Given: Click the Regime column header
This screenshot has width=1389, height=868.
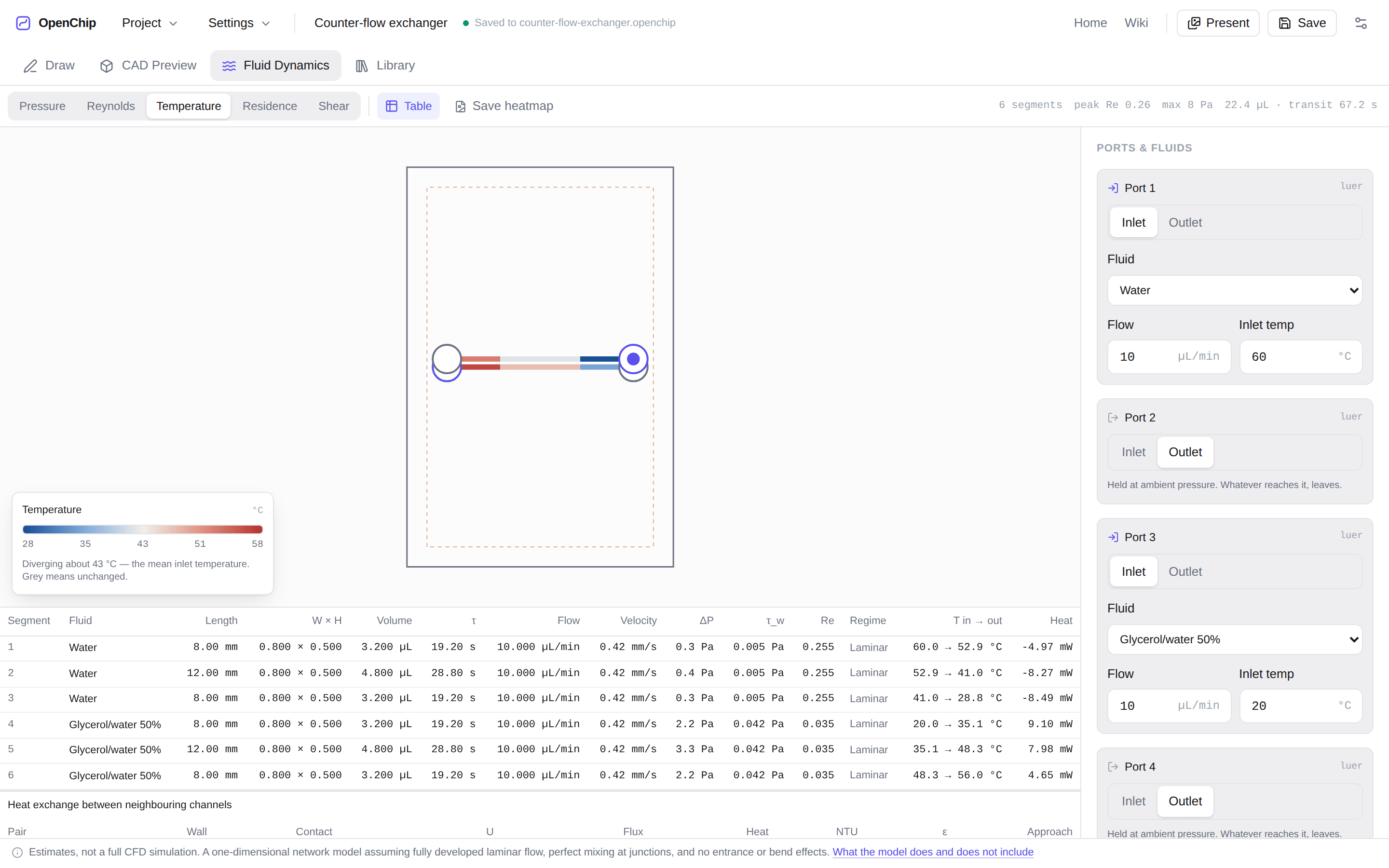Looking at the screenshot, I should click(x=868, y=621).
